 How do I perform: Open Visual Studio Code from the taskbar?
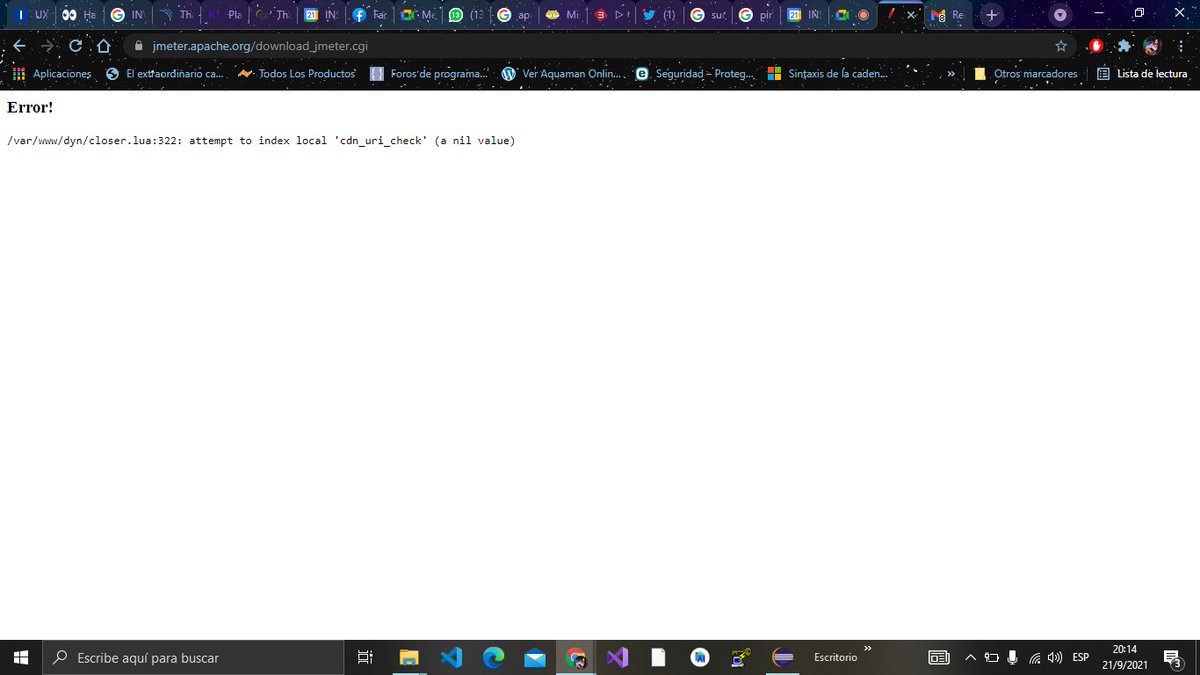[451, 657]
